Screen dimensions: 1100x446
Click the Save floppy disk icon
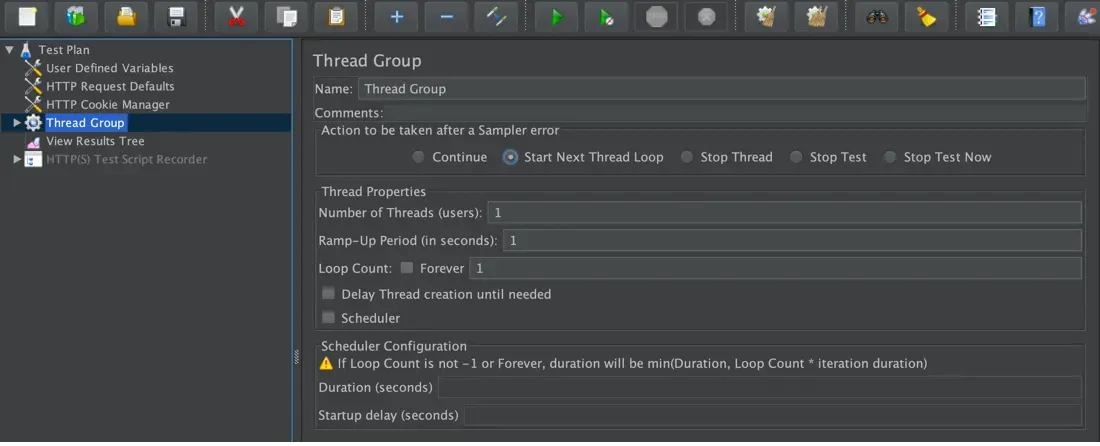[177, 17]
